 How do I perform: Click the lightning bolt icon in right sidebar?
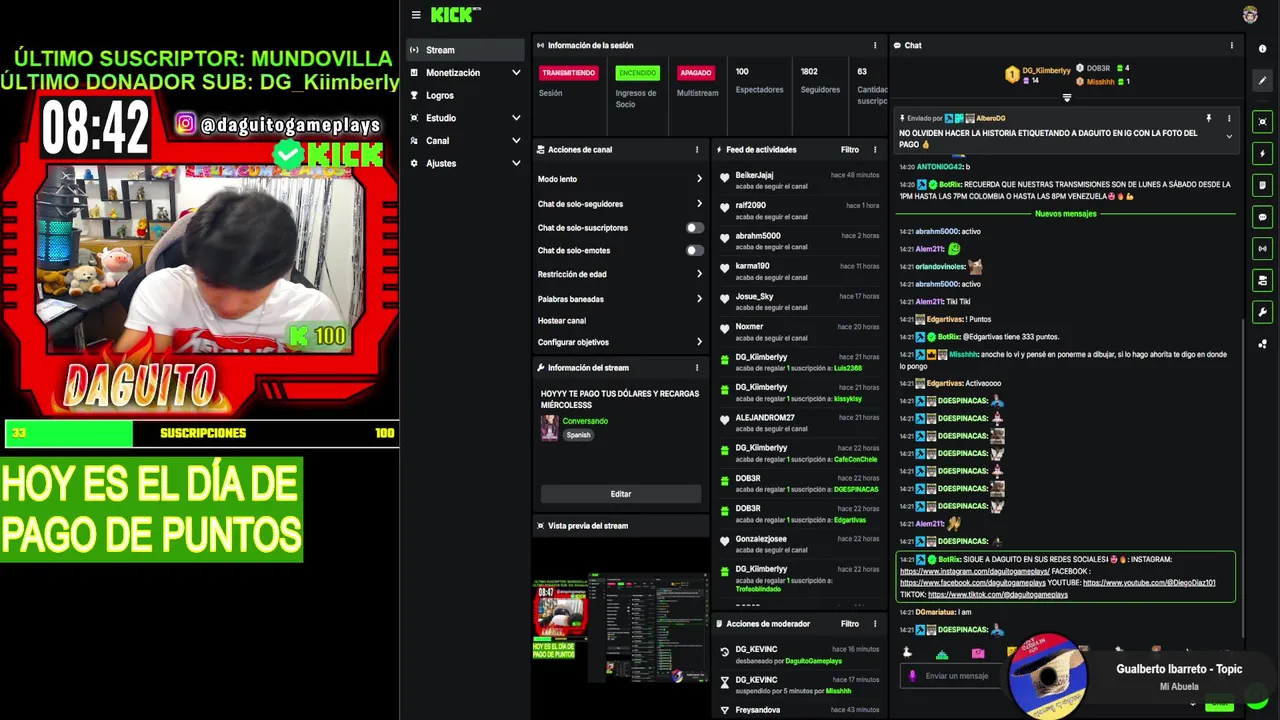point(1262,154)
